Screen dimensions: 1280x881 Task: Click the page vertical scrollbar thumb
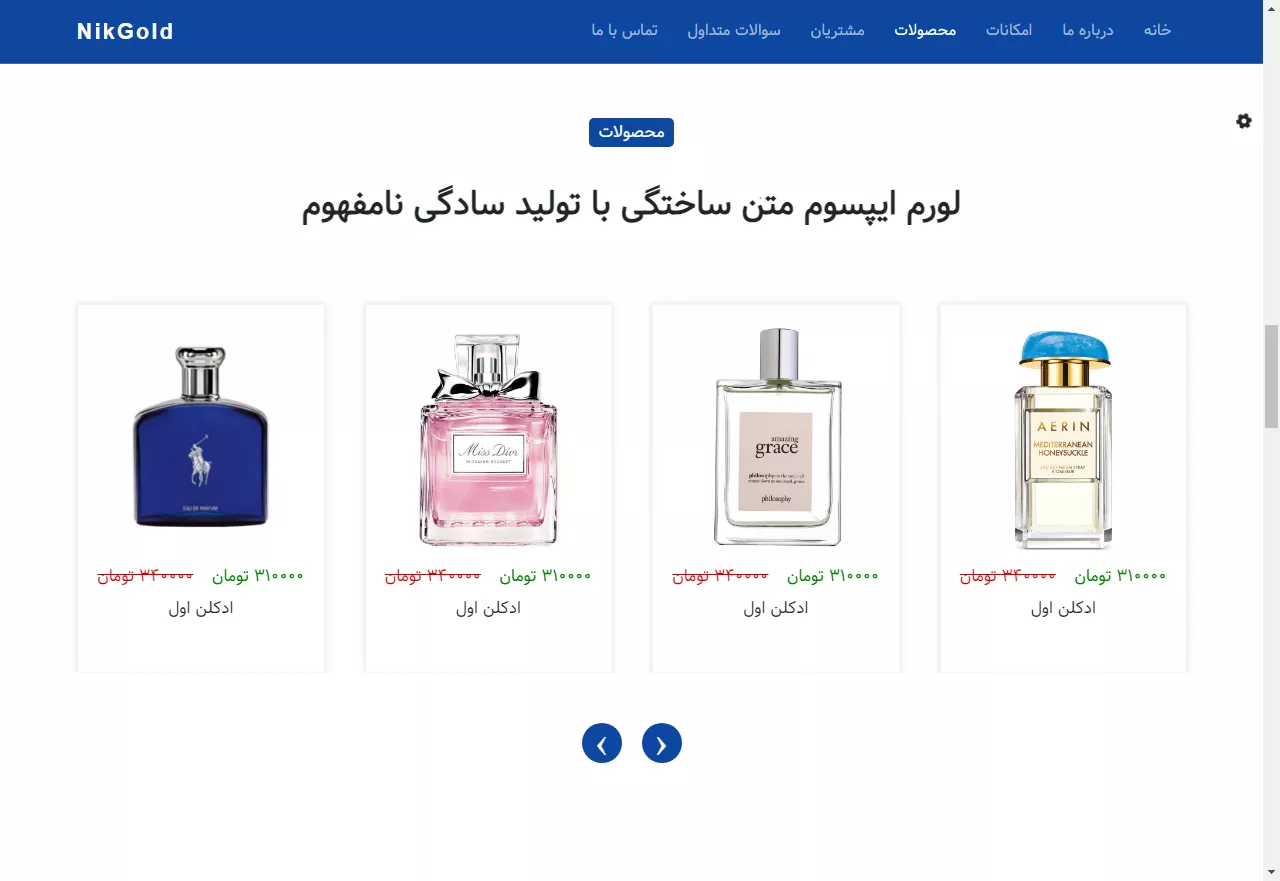1272,376
